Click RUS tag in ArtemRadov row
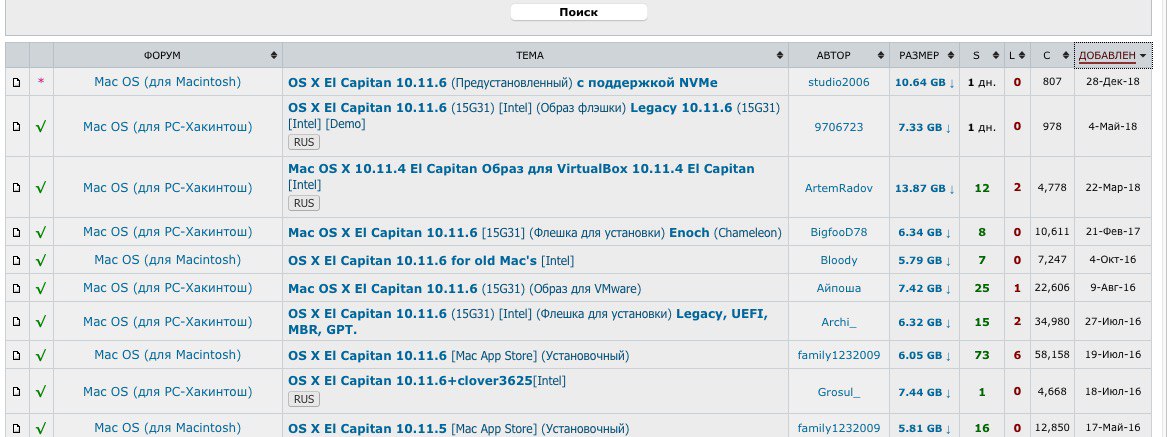The width and height of the screenshot is (1167, 437). pos(304,202)
